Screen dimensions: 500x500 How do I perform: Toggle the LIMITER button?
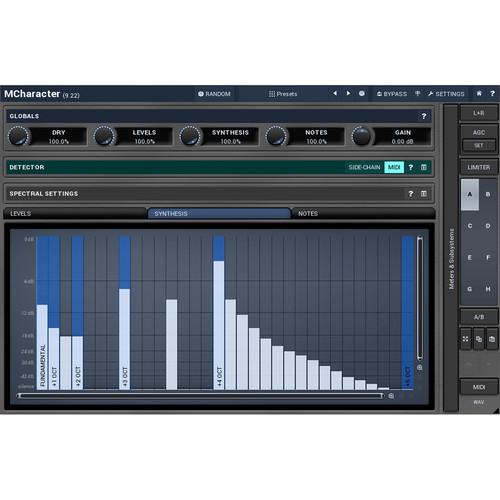(479, 167)
